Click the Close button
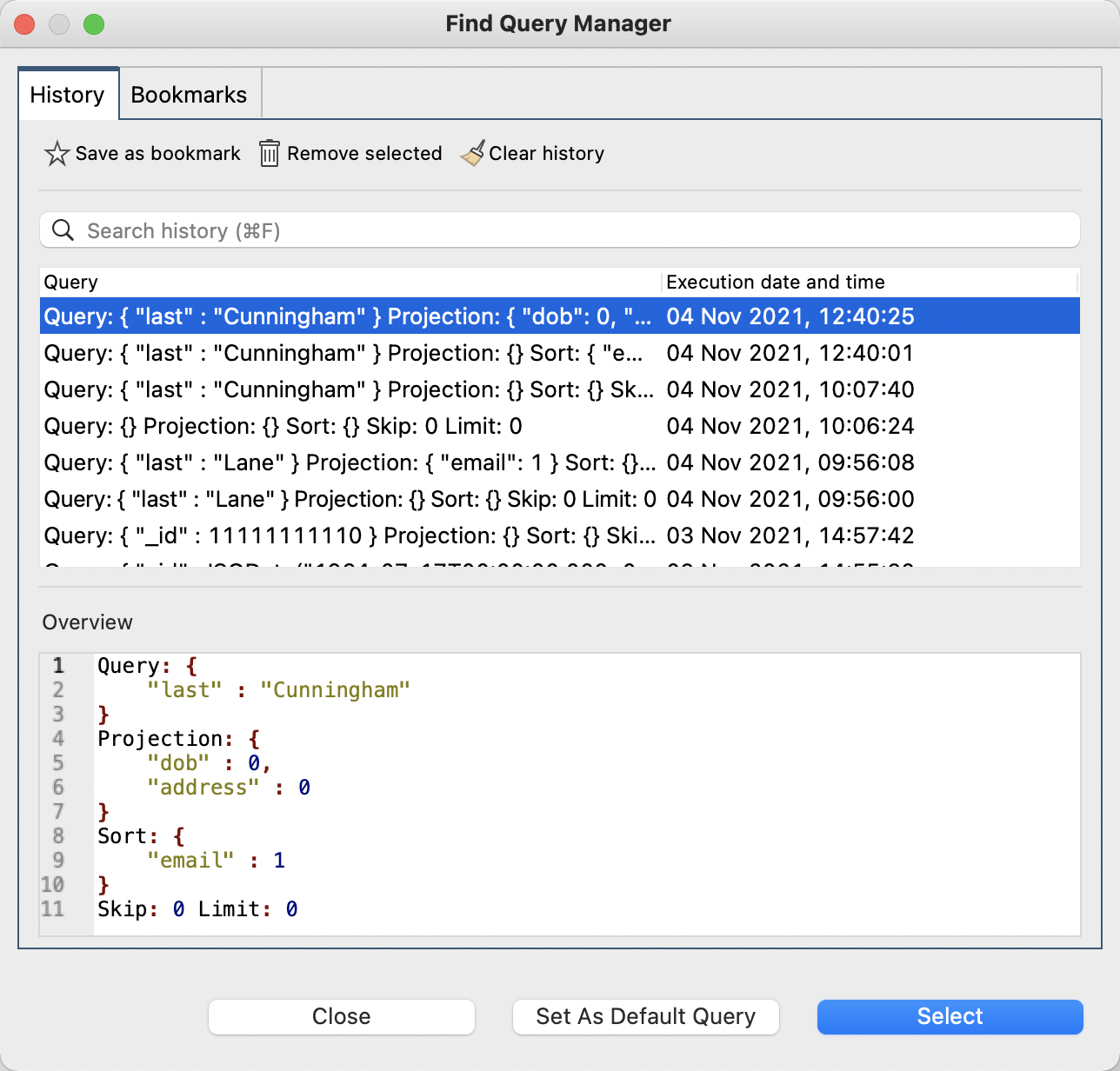1120x1071 pixels. click(x=341, y=1016)
